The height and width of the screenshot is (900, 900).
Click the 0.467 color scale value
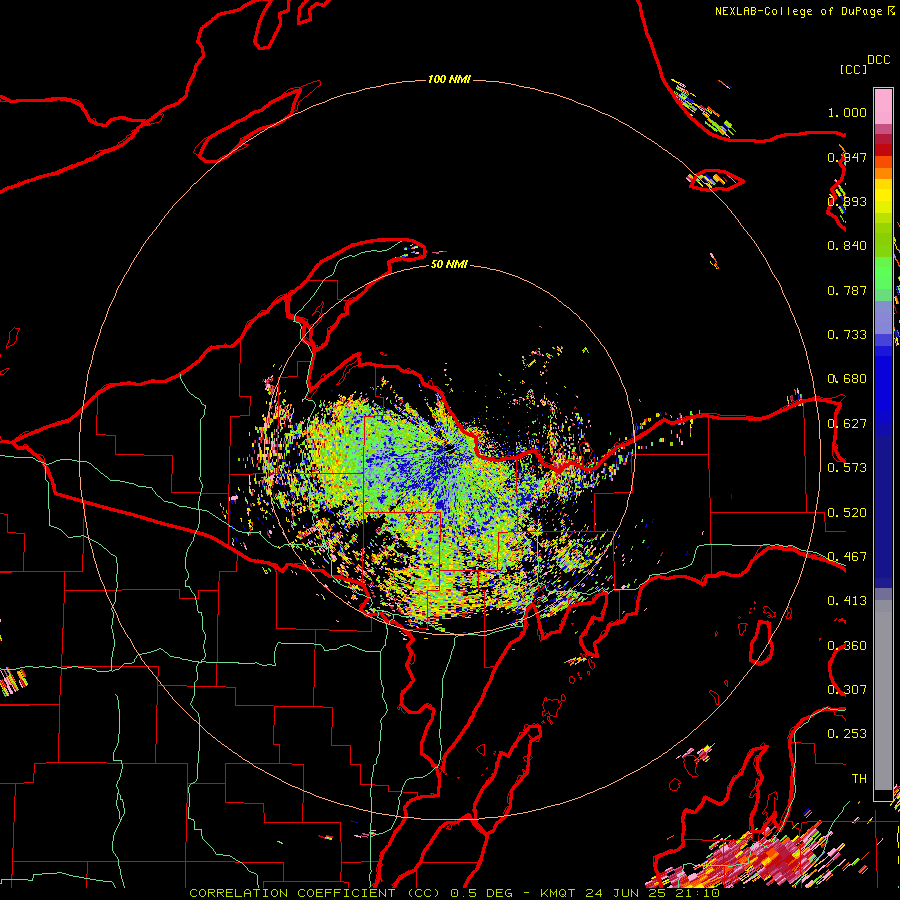click(847, 557)
